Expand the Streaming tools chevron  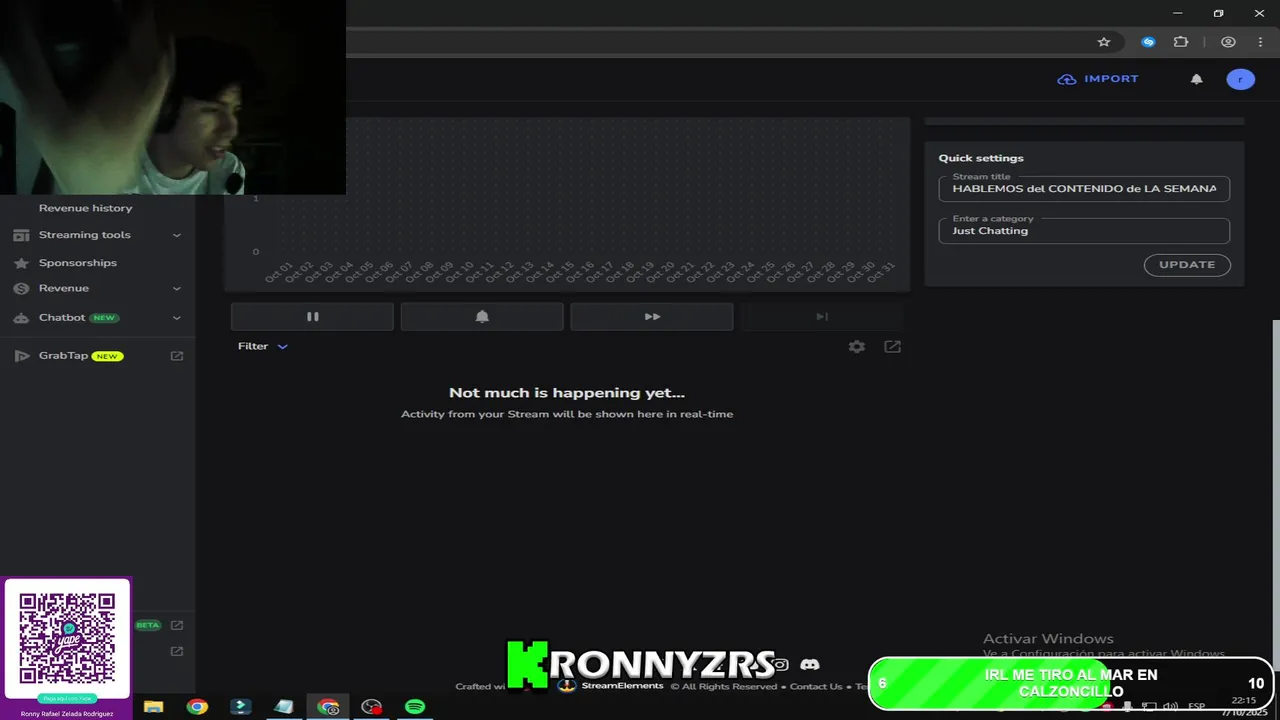[x=177, y=235]
